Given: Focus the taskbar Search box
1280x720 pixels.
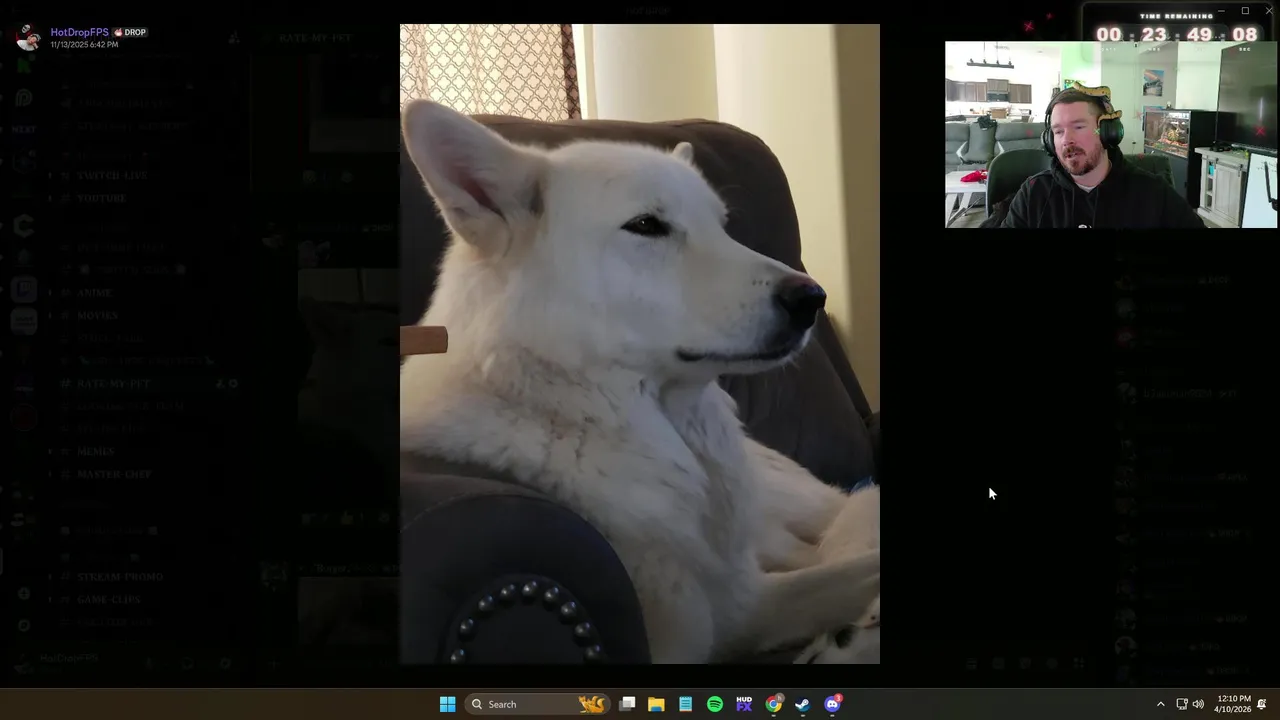Looking at the screenshot, I should point(537,704).
